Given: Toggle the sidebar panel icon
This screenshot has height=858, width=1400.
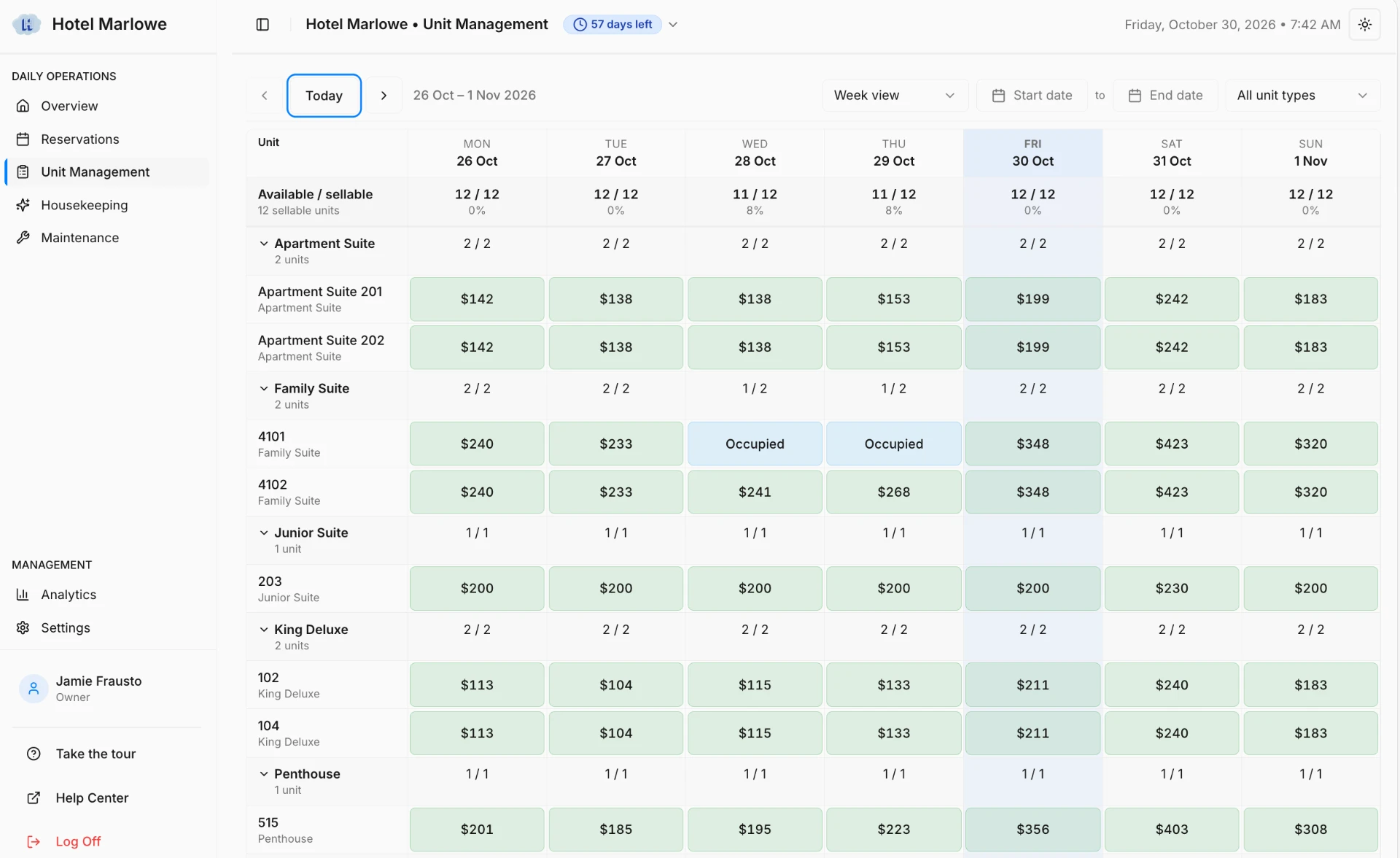Looking at the screenshot, I should [262, 24].
